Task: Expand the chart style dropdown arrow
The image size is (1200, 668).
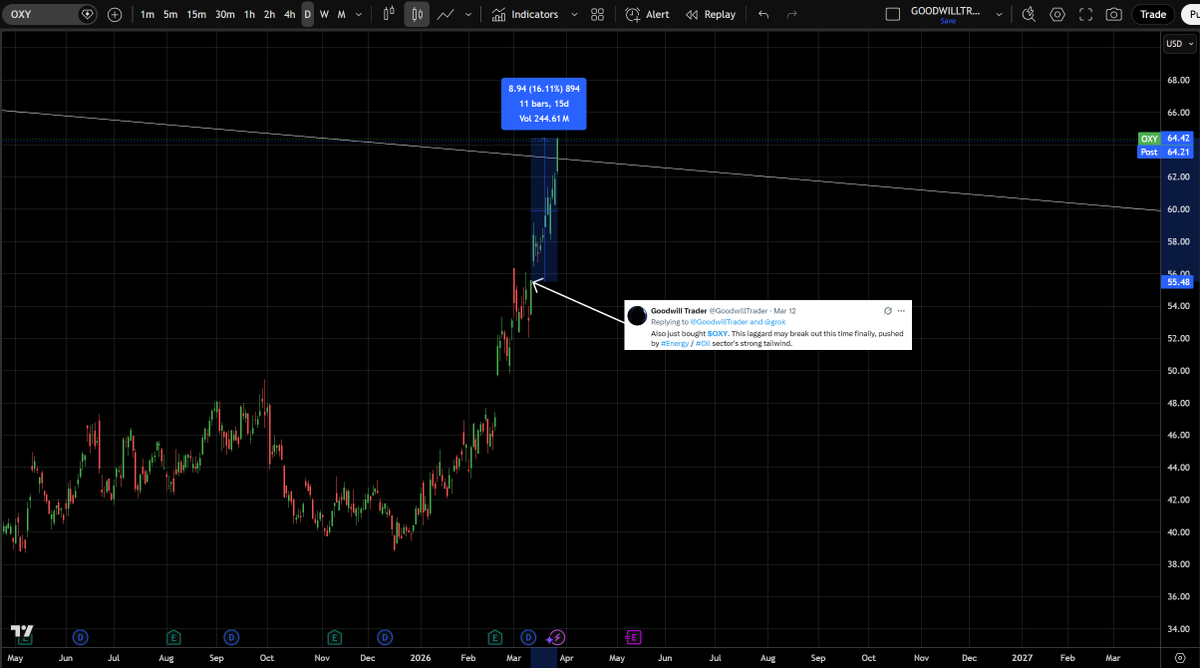Action: pyautogui.click(x=468, y=15)
